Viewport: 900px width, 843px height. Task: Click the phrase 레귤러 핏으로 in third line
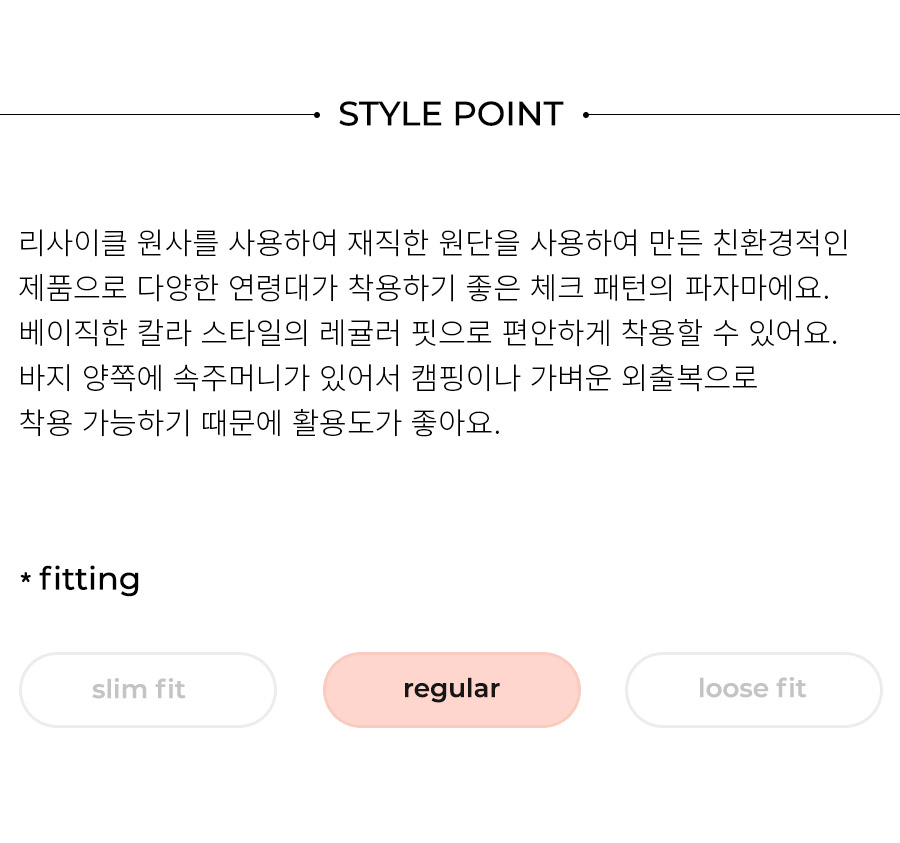pyautogui.click(x=405, y=332)
